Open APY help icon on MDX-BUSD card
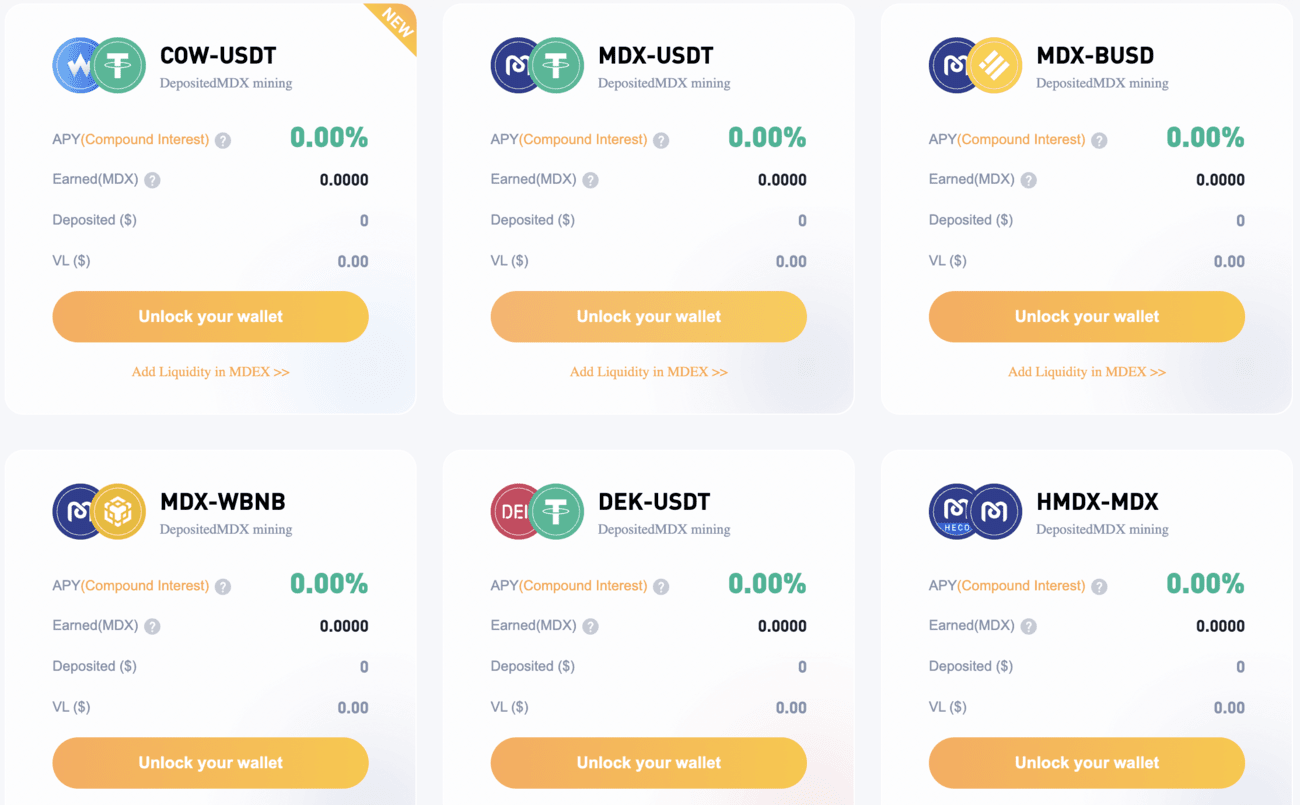Viewport: 1300px width, 805px height. coord(1099,141)
